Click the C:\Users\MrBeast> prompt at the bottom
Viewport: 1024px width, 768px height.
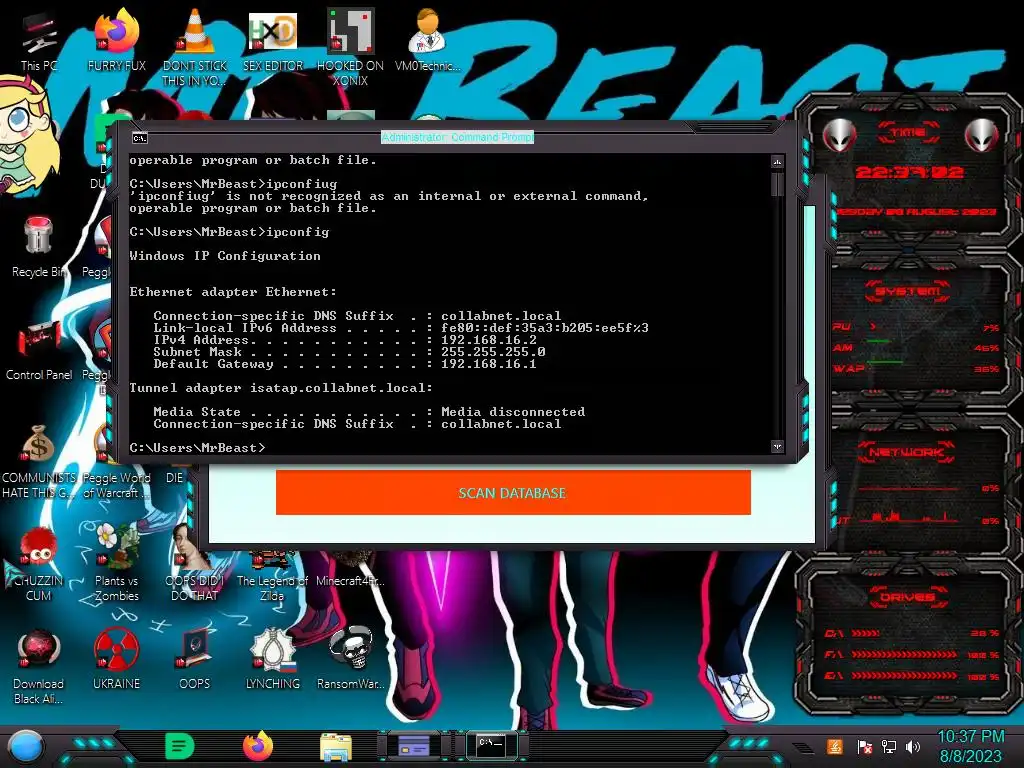[x=197, y=447]
